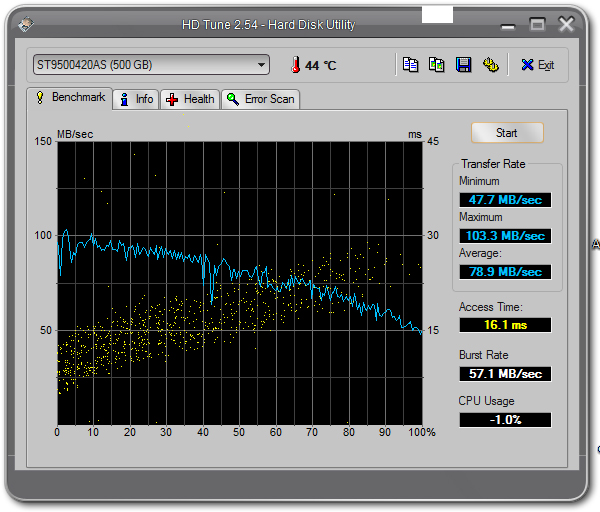Screen dimensions: 600x512
Task: Click the Average transfer rate value box
Action: (x=504, y=271)
